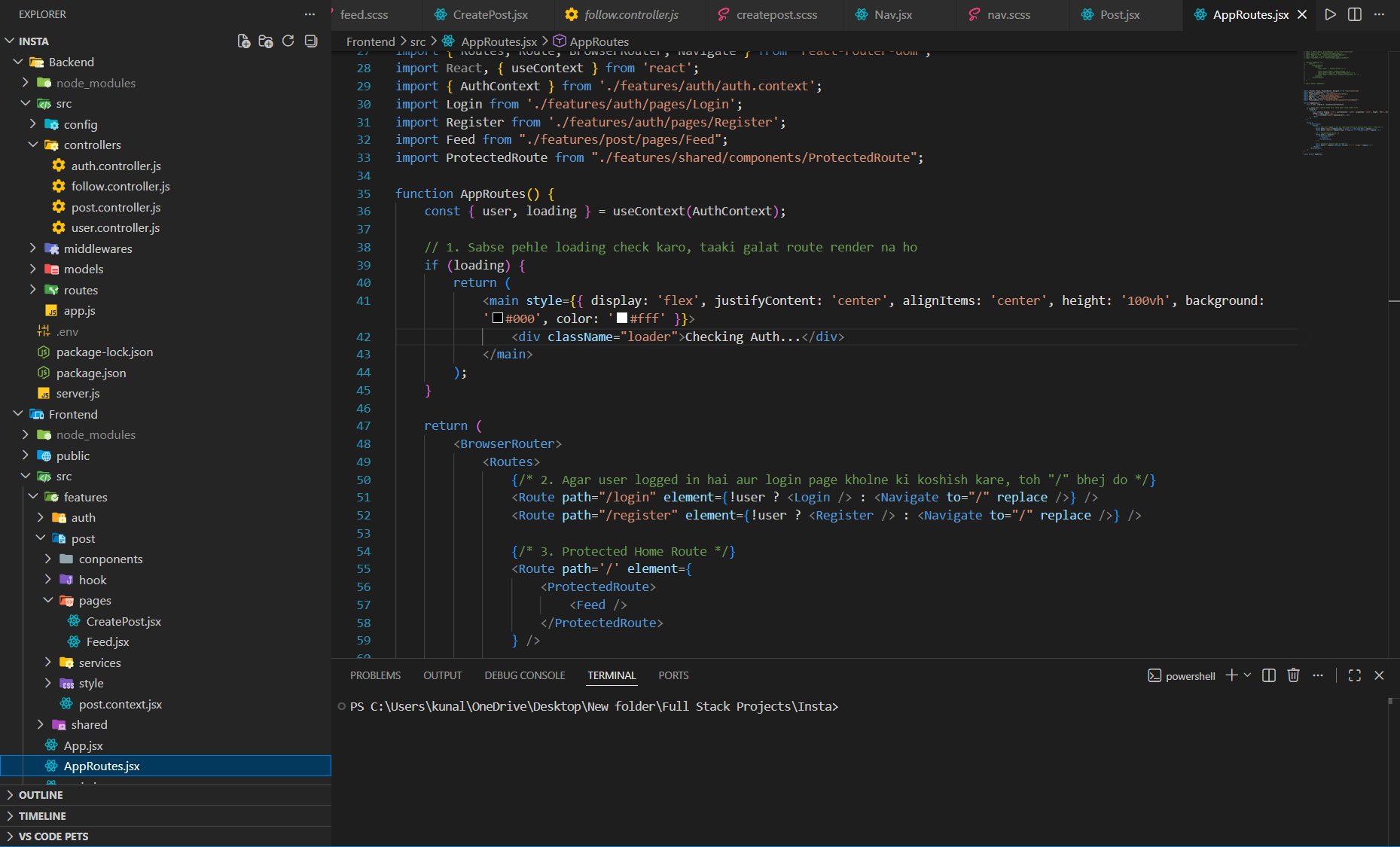Refresh the Explorer file tree
The height and width of the screenshot is (847, 1400).
[x=288, y=41]
